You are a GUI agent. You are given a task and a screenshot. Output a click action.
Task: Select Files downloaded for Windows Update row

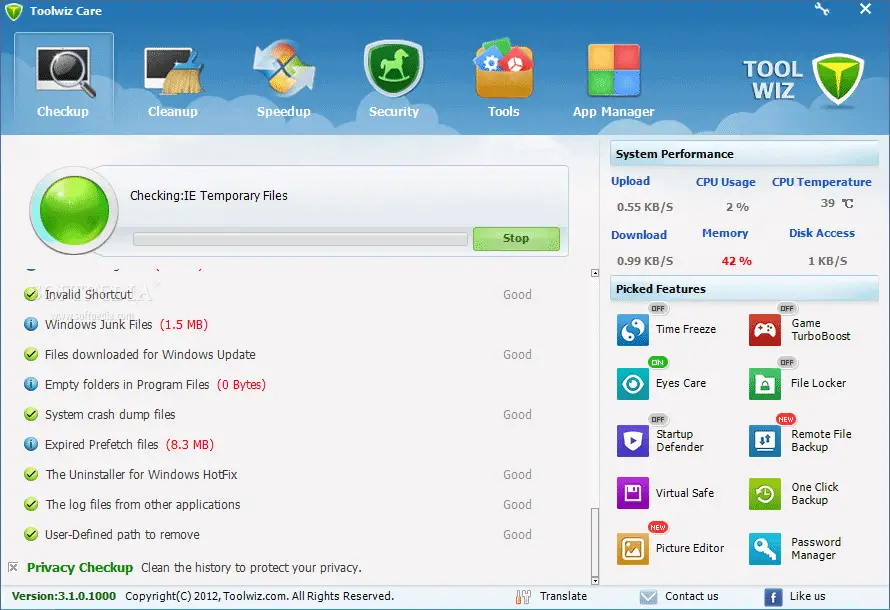coord(278,355)
